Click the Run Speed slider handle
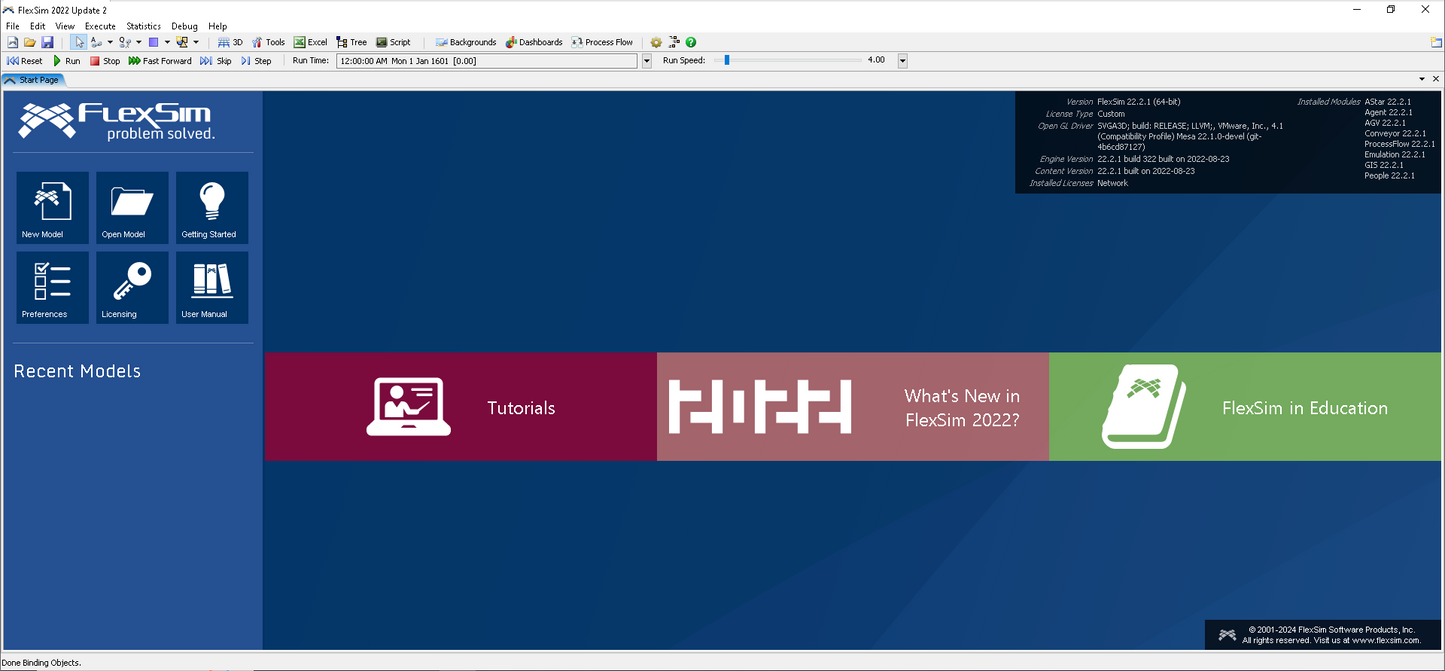 727,60
